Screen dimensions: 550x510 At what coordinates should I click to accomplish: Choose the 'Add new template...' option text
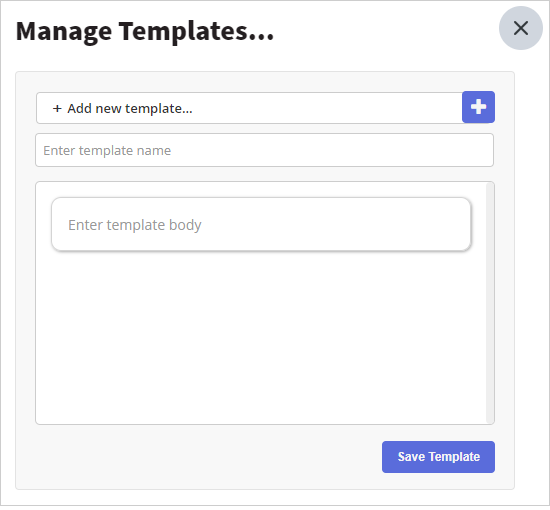(x=130, y=108)
